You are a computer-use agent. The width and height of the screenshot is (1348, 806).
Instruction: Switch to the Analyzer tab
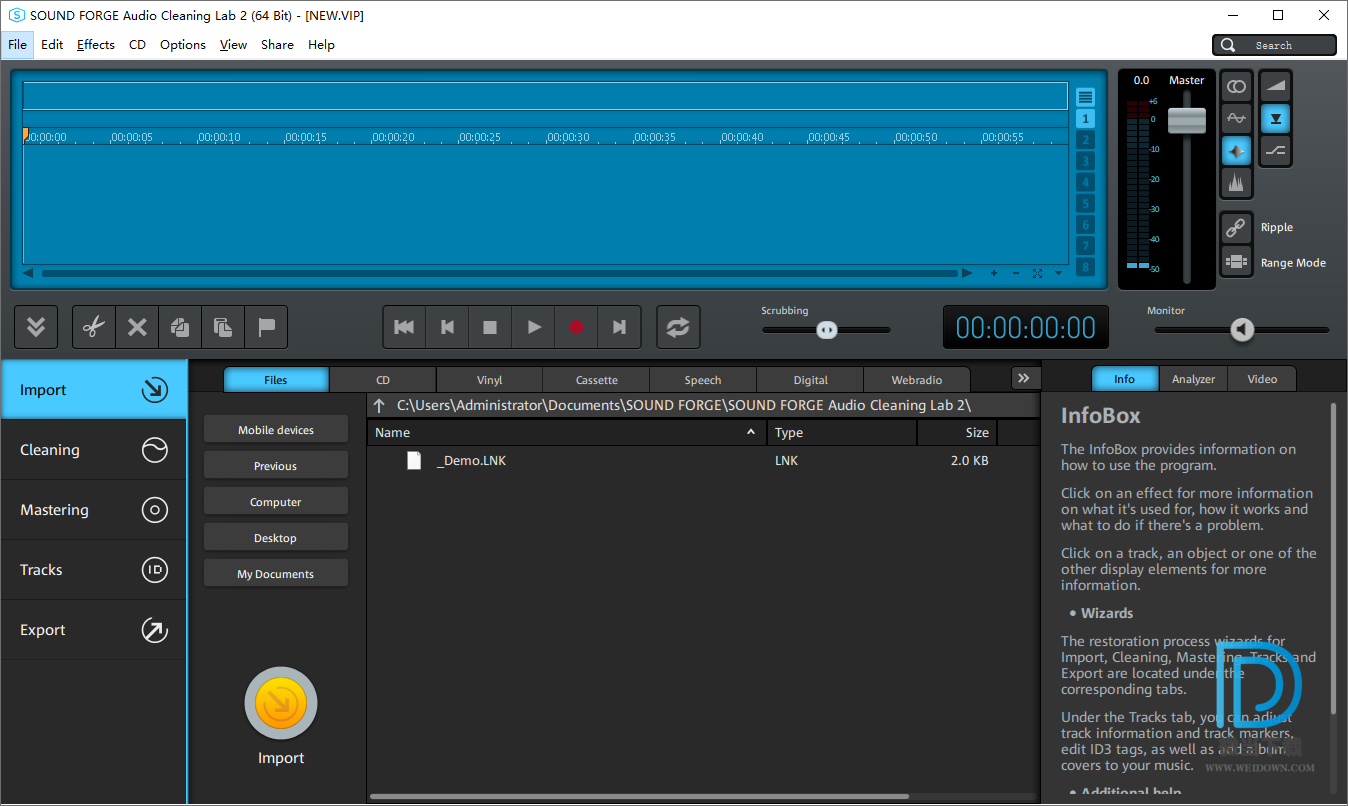tap(1193, 379)
